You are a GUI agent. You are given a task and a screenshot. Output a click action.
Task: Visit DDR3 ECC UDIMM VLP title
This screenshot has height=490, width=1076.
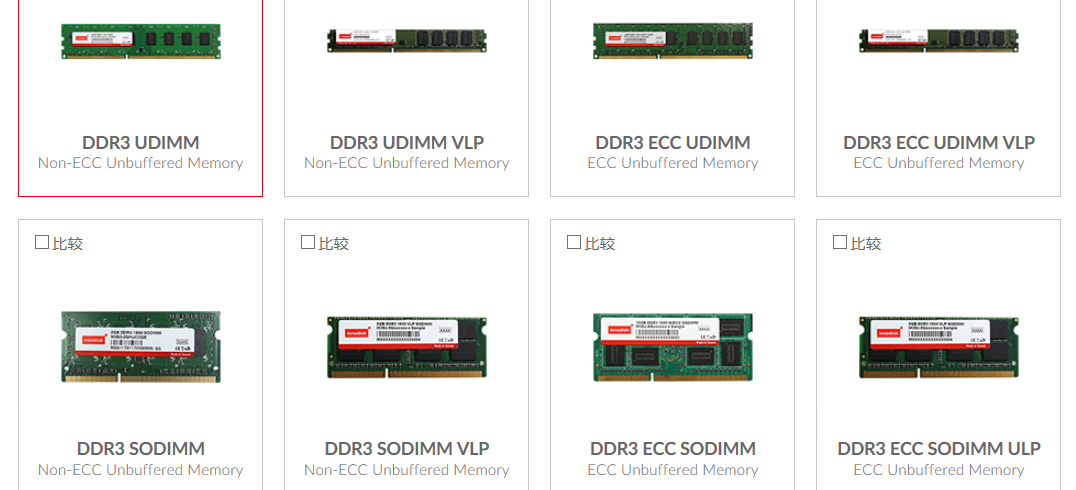[939, 143]
